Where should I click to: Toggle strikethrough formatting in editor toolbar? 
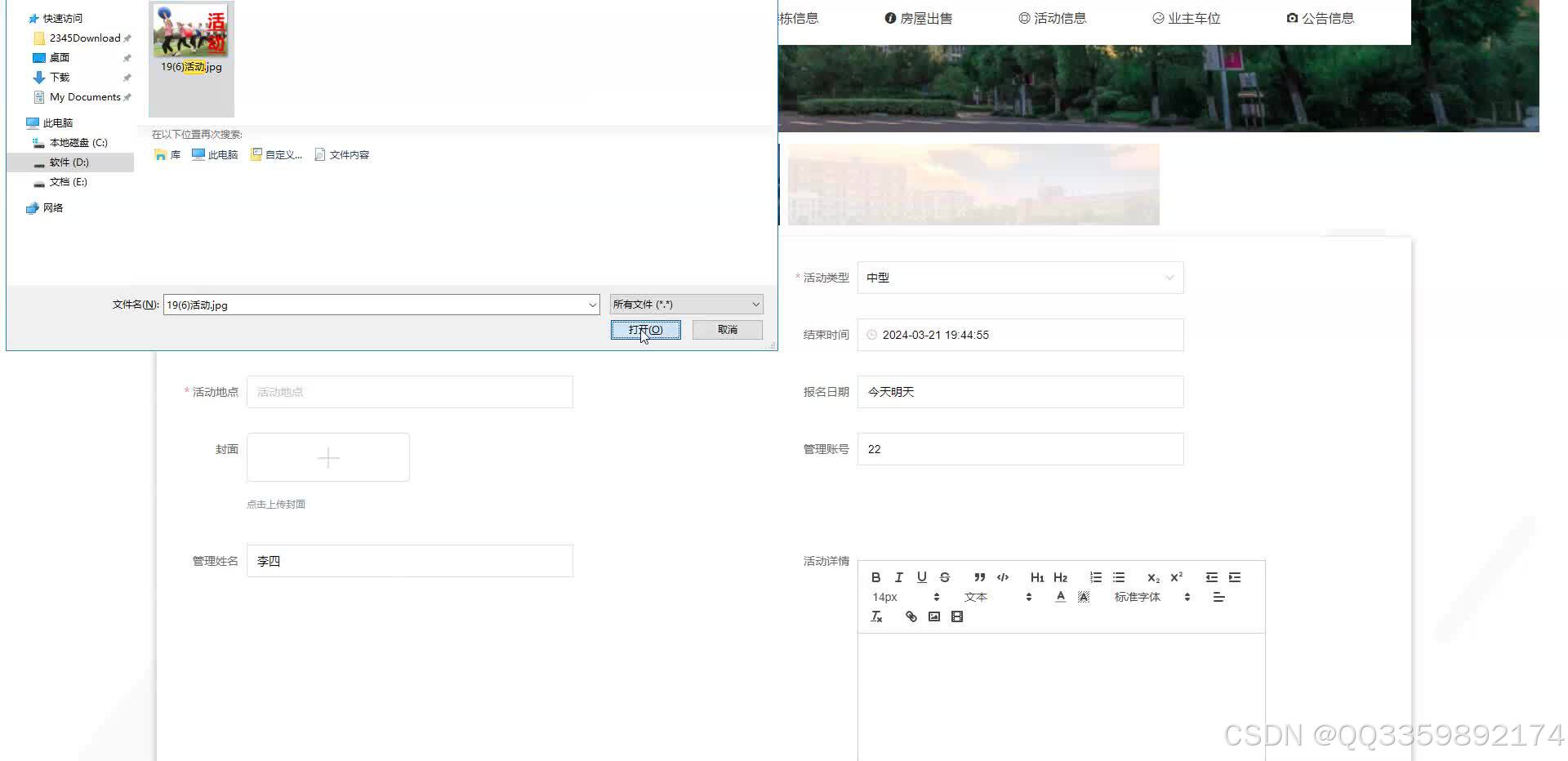[945, 577]
